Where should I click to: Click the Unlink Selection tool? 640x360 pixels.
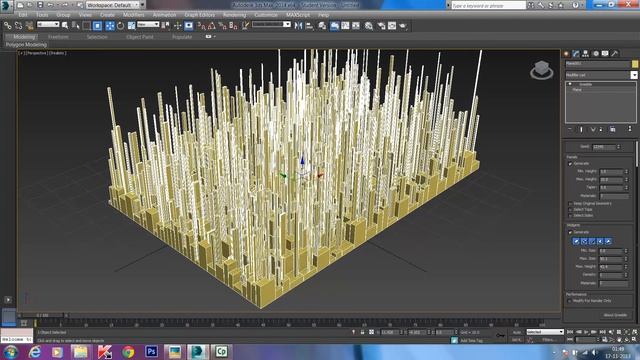coord(18,26)
